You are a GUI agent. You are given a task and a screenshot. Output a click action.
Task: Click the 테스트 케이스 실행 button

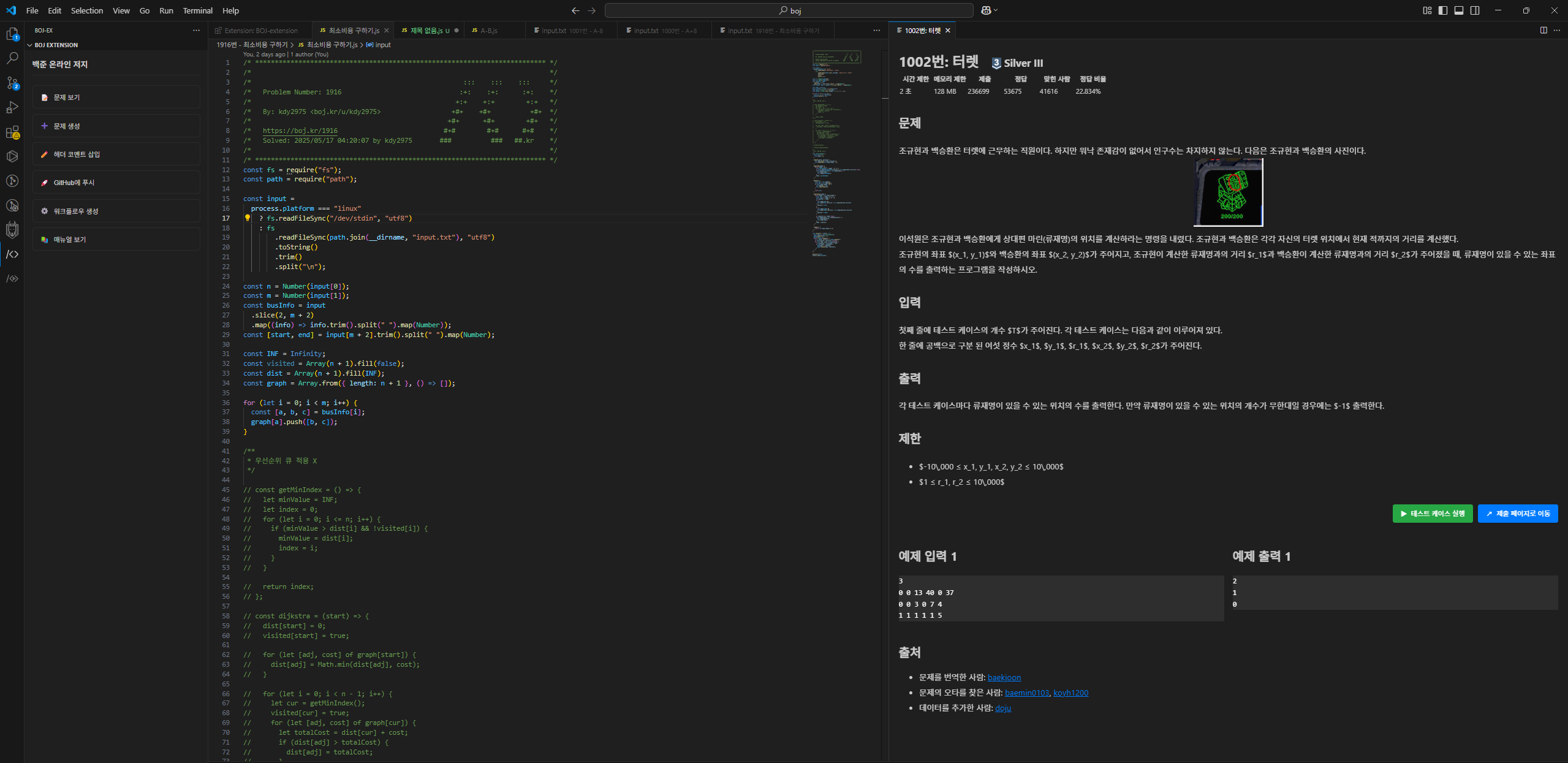point(1432,514)
